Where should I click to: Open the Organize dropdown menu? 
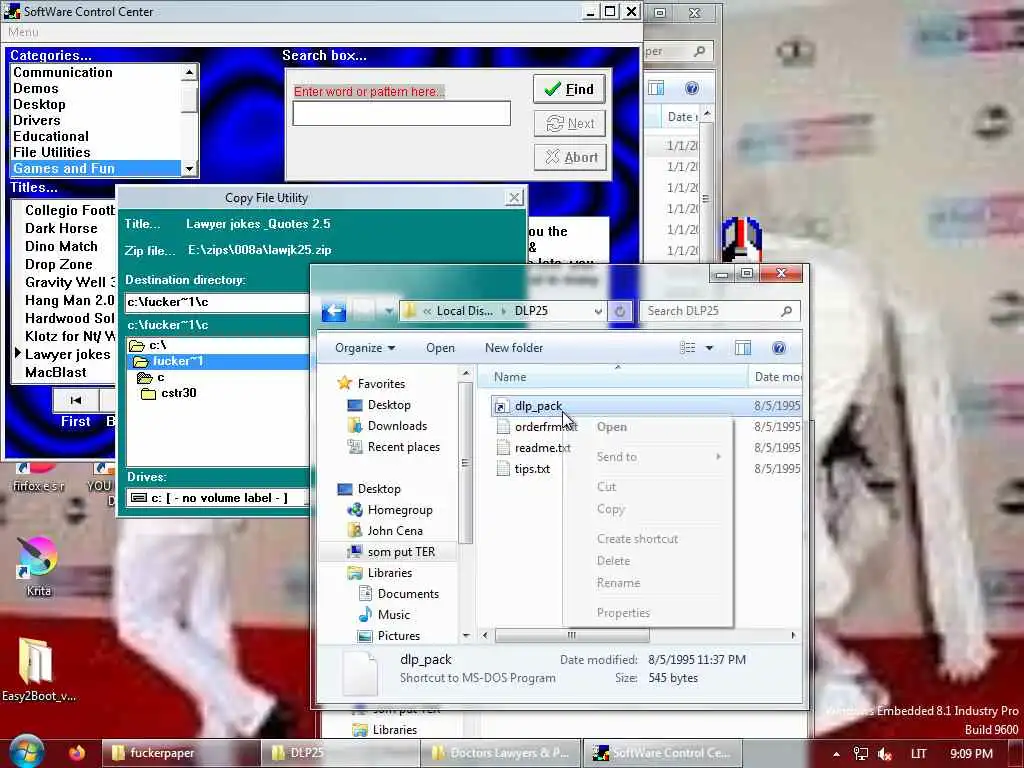click(x=365, y=348)
